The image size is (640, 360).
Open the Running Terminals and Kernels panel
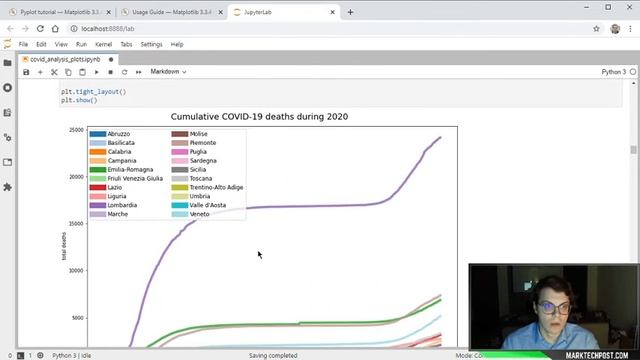point(7,88)
